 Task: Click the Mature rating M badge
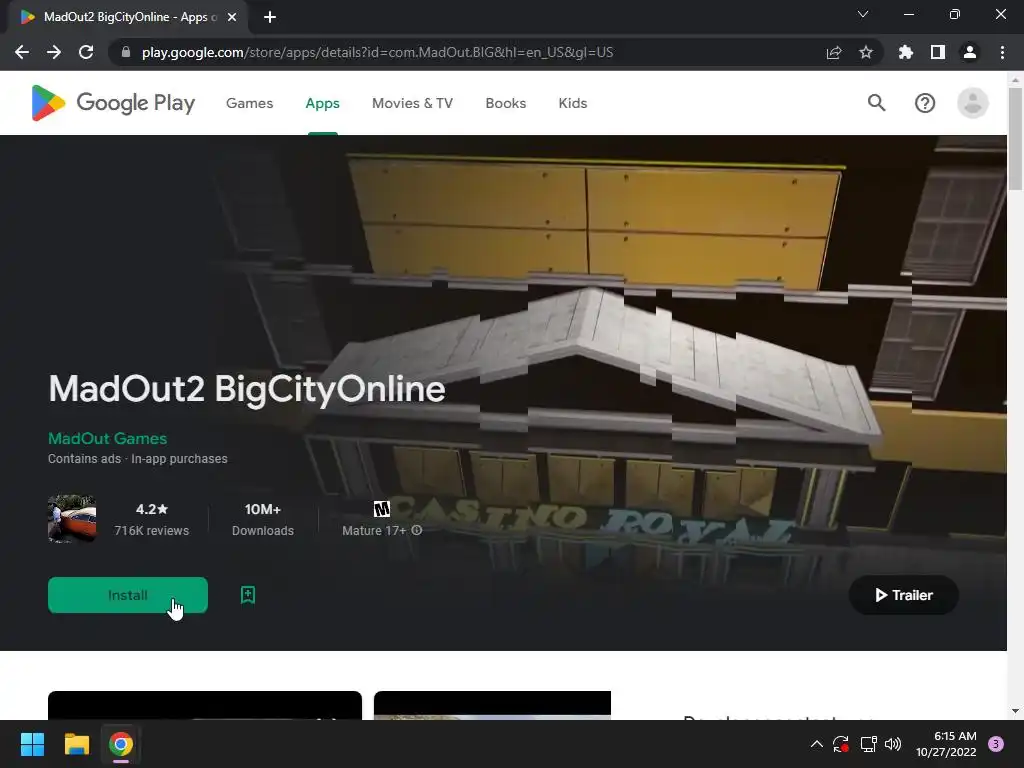(x=381, y=509)
